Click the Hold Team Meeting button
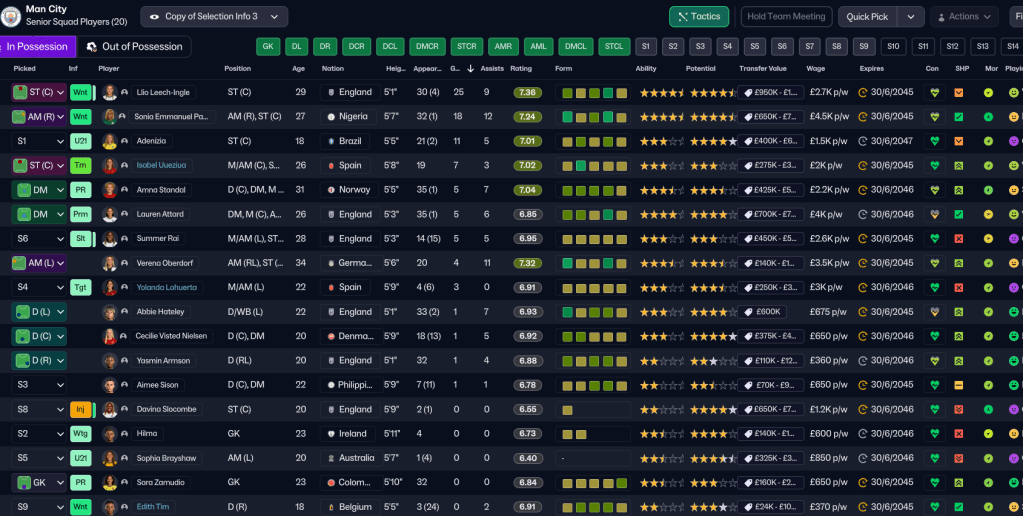The height and width of the screenshot is (516, 1023). 785,17
